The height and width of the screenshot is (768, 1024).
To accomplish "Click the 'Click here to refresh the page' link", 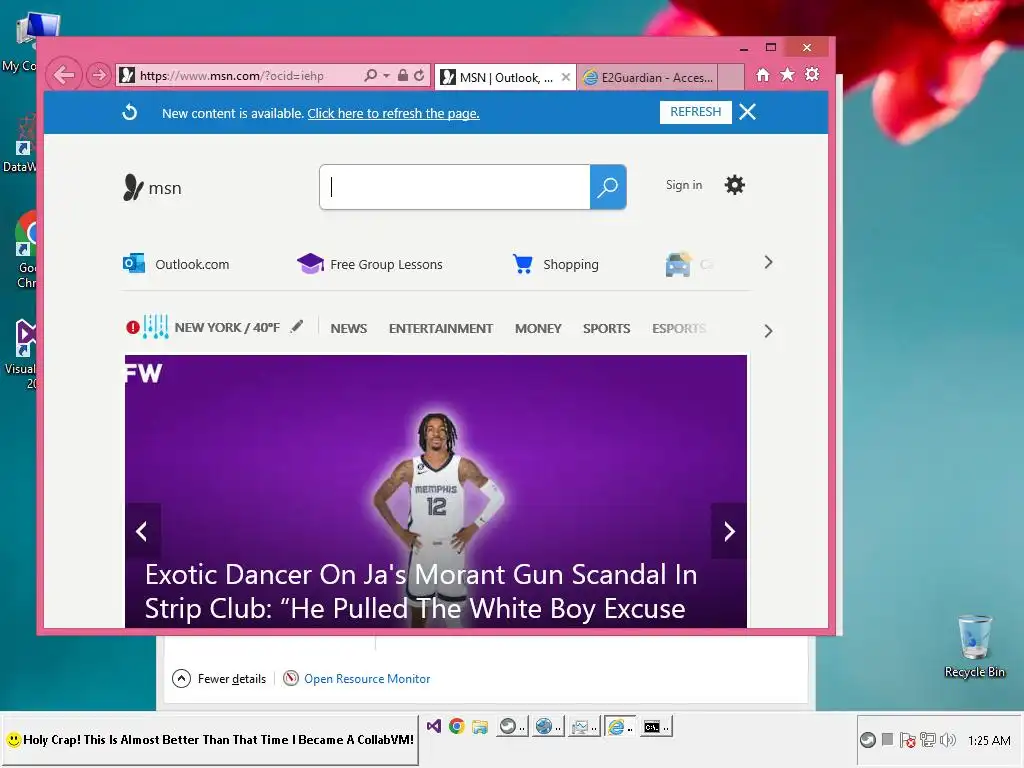I will (x=393, y=114).
